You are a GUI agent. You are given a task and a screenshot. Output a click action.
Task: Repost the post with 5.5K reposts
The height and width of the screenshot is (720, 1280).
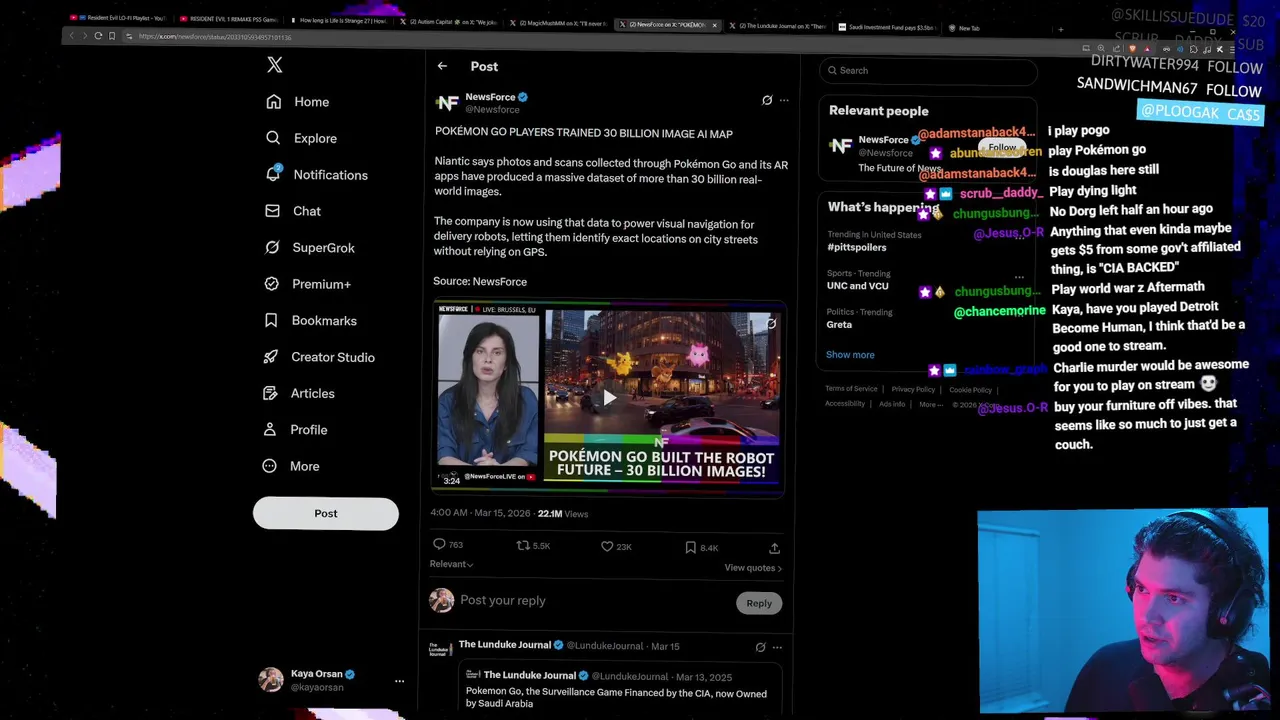pyautogui.click(x=522, y=545)
